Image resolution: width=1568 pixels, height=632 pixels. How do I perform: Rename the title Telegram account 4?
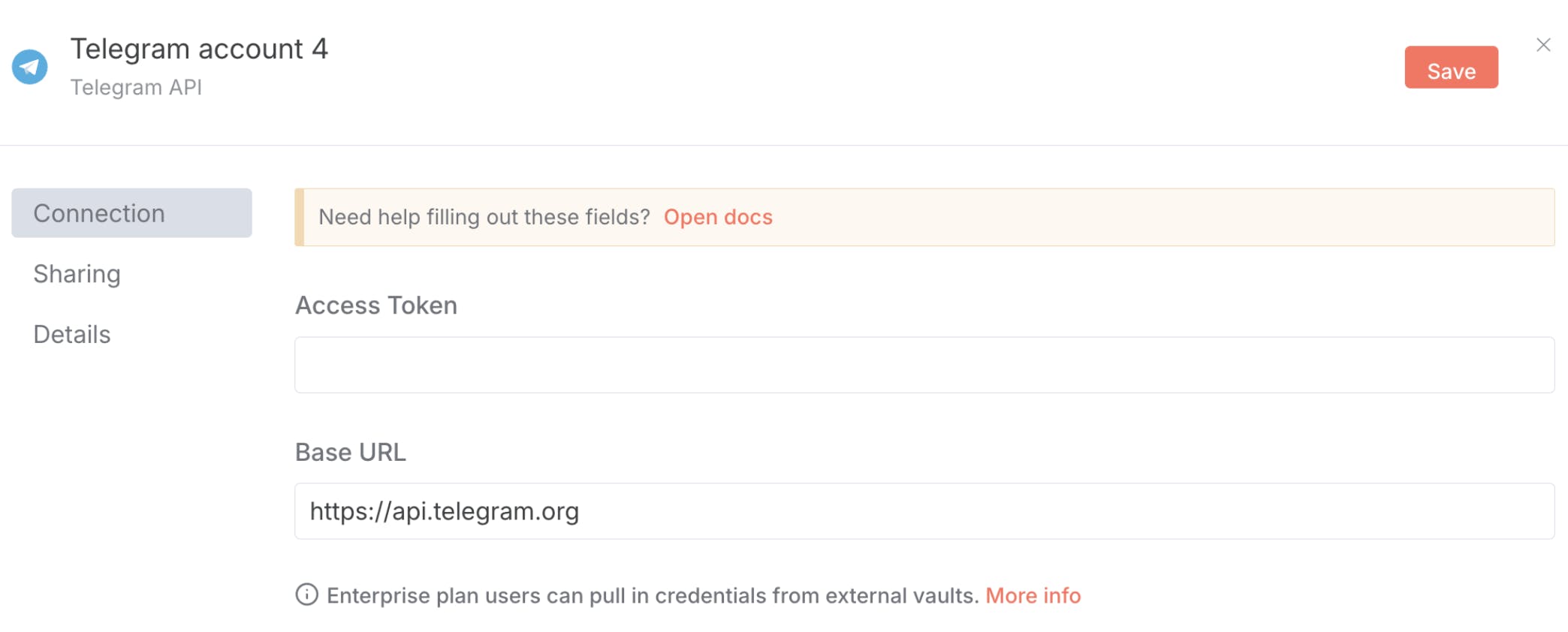[199, 49]
